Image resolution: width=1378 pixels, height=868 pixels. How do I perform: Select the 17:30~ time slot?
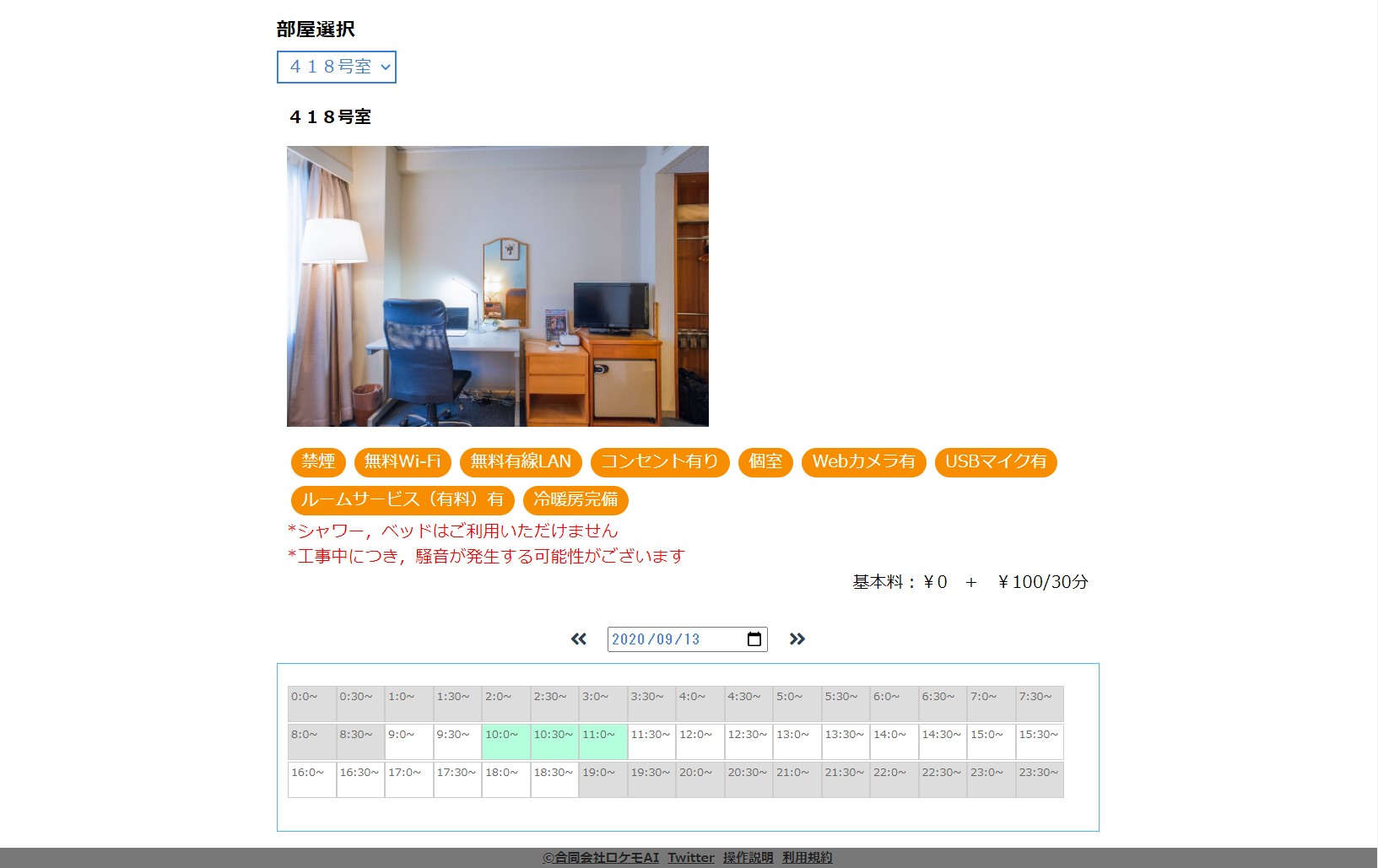point(457,780)
